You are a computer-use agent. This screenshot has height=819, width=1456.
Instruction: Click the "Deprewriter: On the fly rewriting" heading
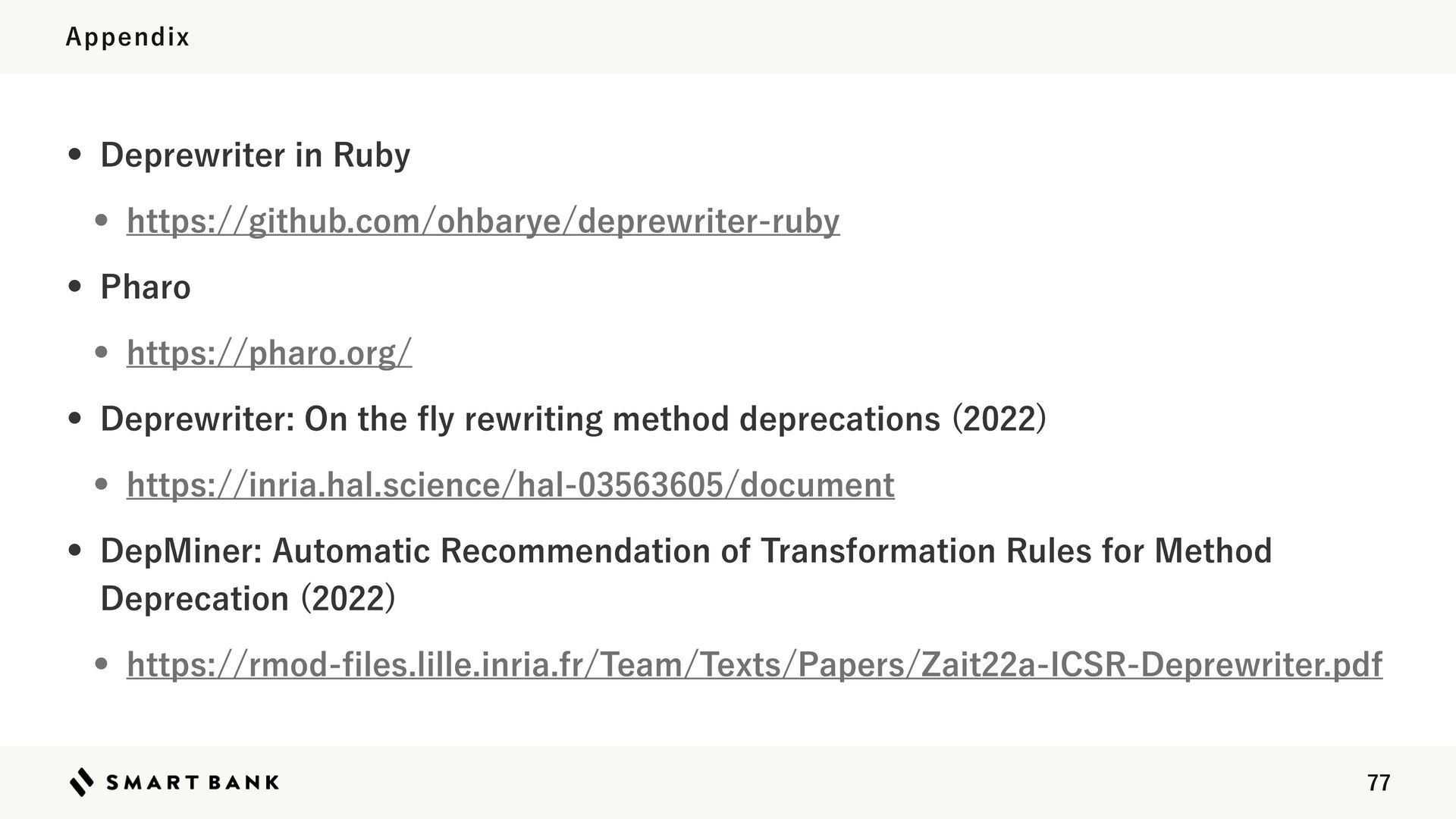[573, 419]
